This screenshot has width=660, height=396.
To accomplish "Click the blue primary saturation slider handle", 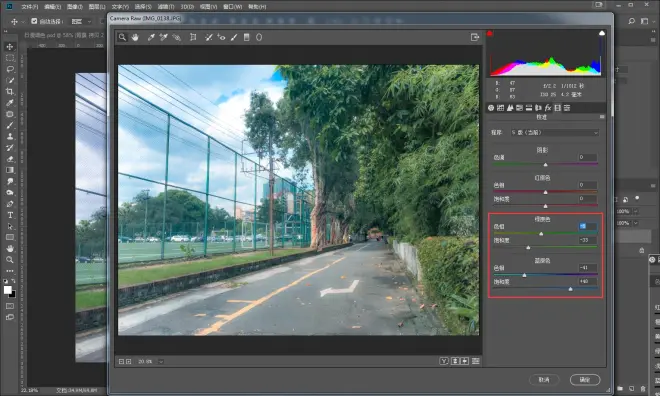I will 570,289.
